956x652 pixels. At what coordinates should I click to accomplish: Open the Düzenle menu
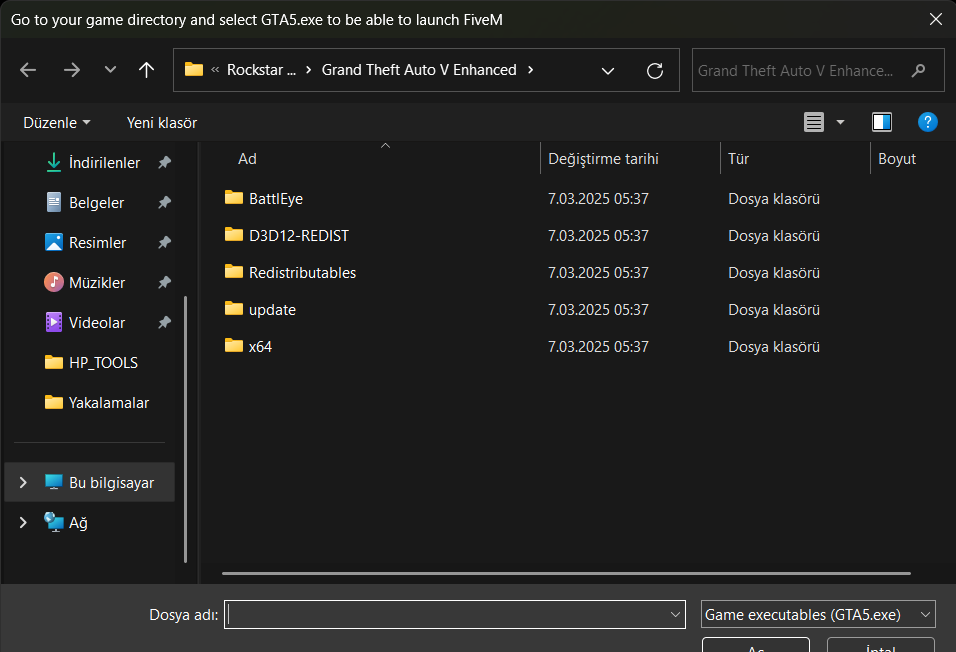[x=57, y=123]
